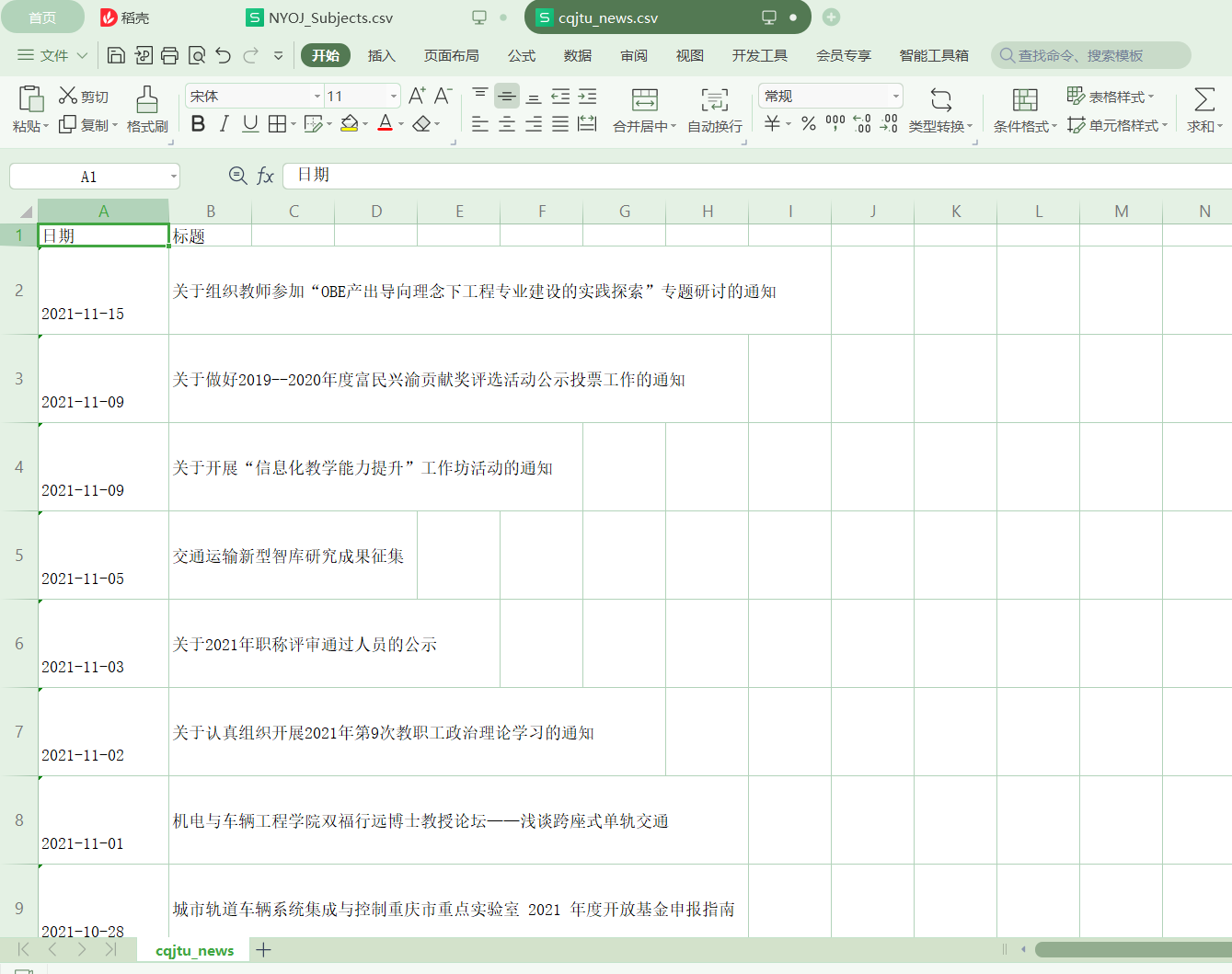Toggle middle vertical alignment
Screen dimensions: 1232x974
(x=507, y=96)
